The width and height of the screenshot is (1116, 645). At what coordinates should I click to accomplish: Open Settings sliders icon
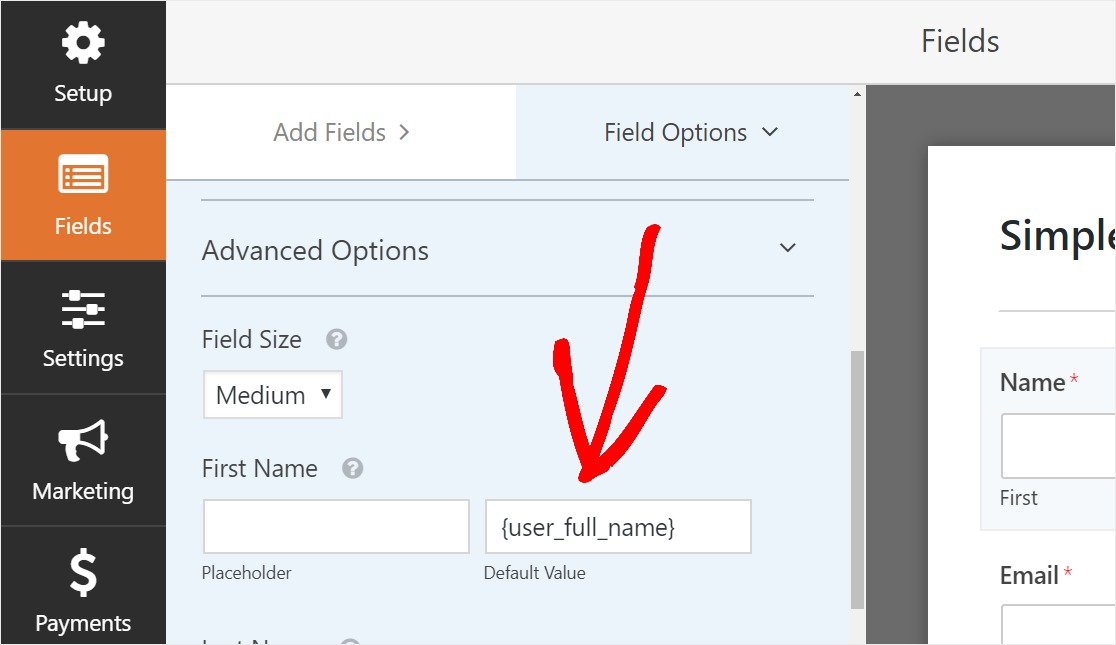83,309
